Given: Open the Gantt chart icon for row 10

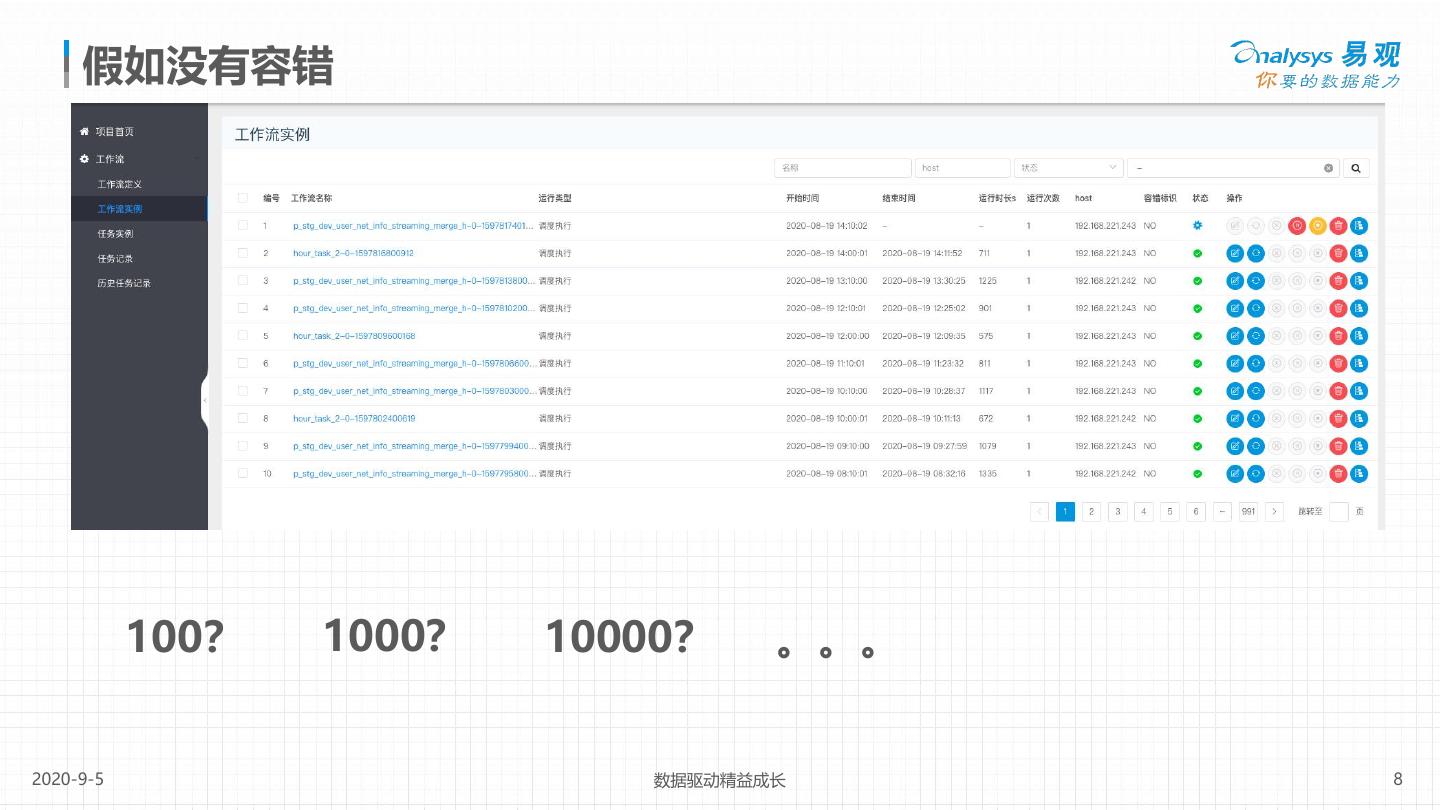Looking at the screenshot, I should coord(1359,474).
